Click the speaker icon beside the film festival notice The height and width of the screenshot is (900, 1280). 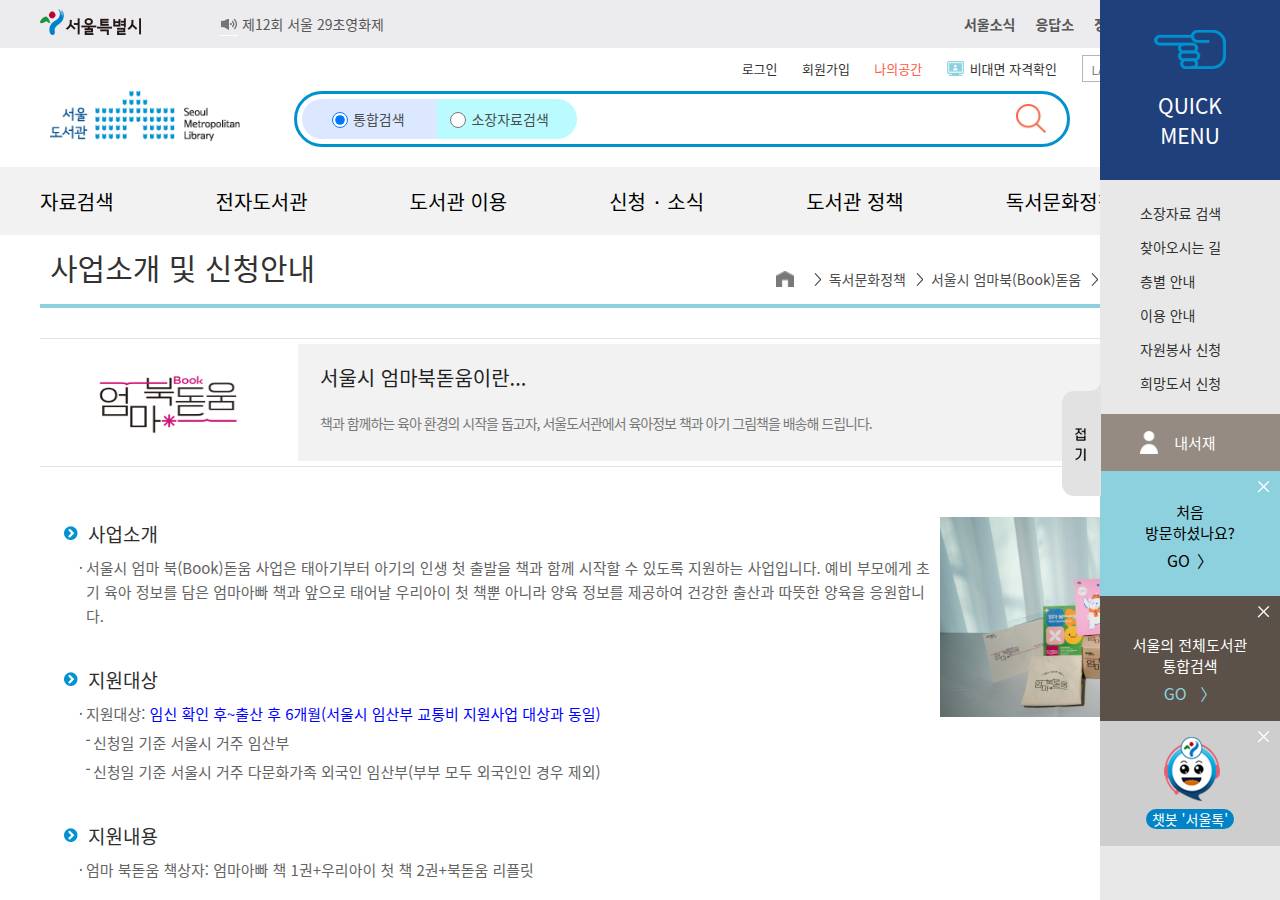point(229,25)
